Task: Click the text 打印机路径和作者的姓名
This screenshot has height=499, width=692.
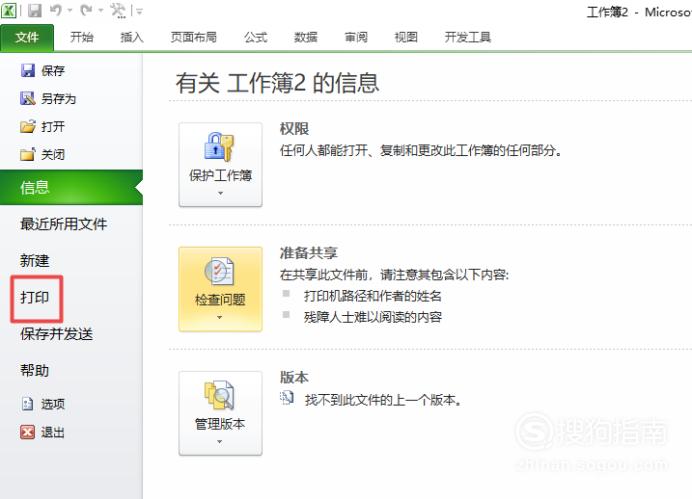Action: pos(372,296)
